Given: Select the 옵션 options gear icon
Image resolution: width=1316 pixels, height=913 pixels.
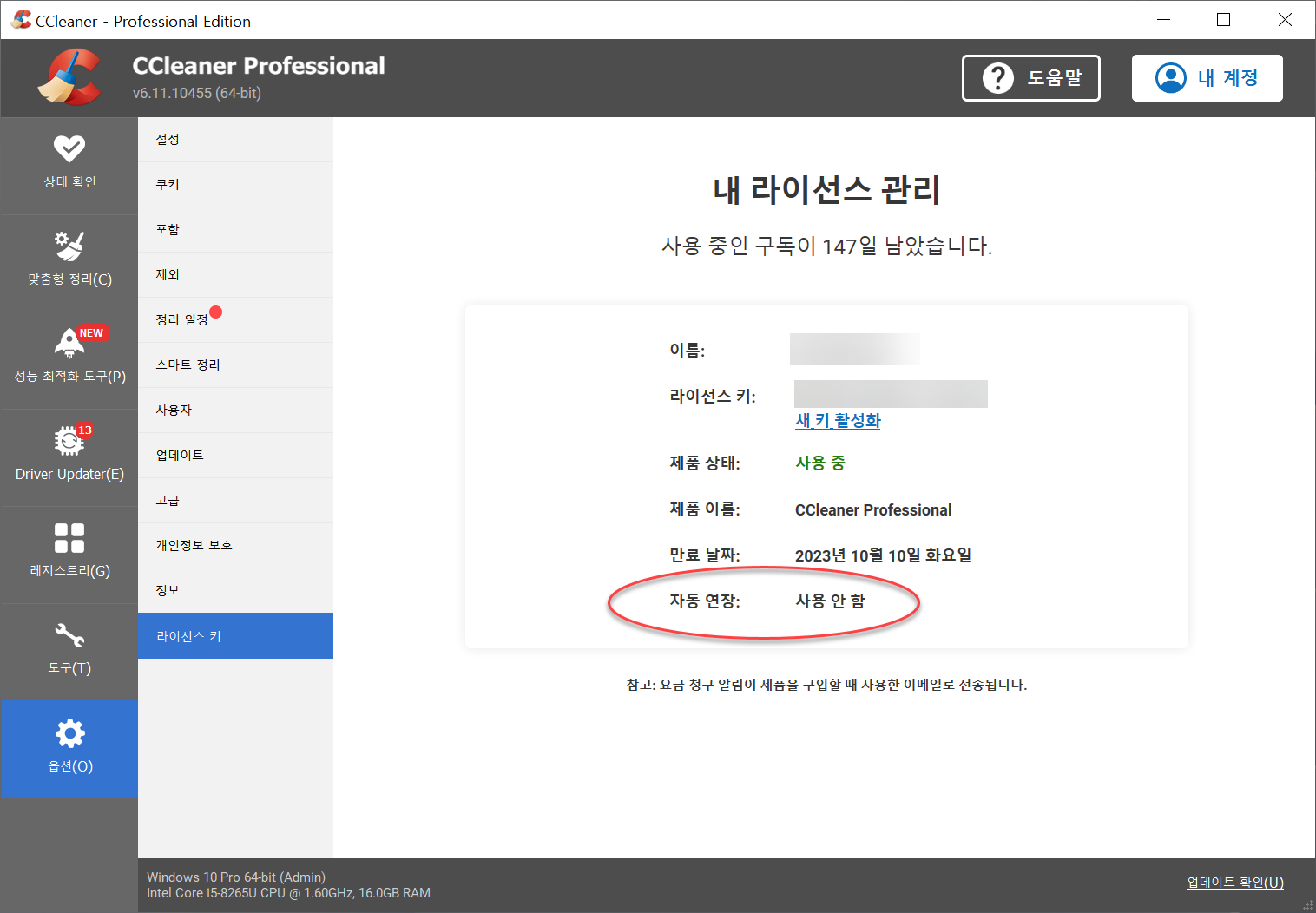Looking at the screenshot, I should [69, 734].
